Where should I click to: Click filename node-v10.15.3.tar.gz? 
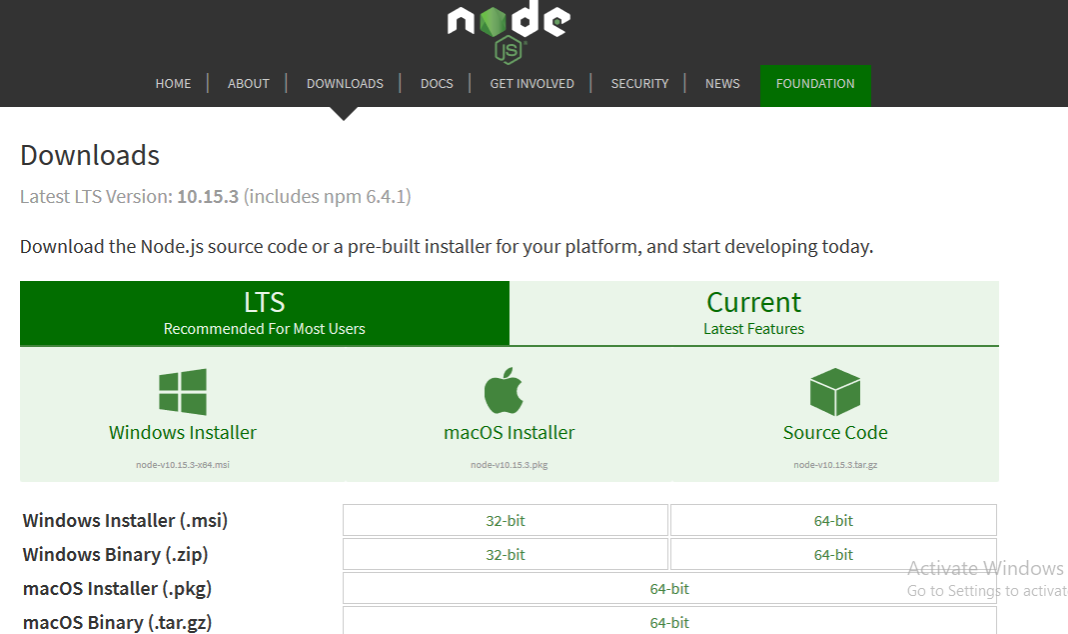click(835, 464)
